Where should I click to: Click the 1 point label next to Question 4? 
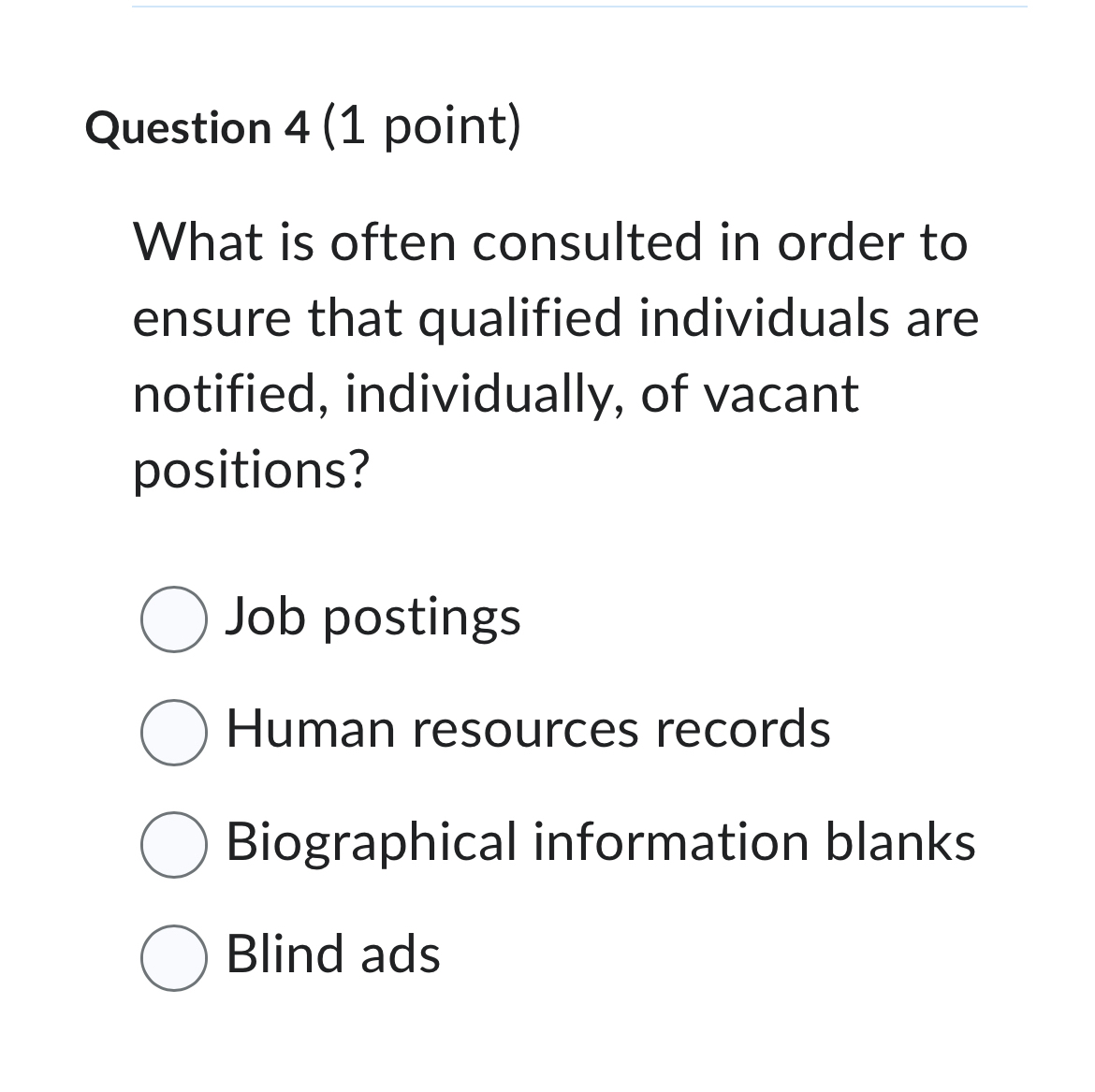click(x=421, y=127)
